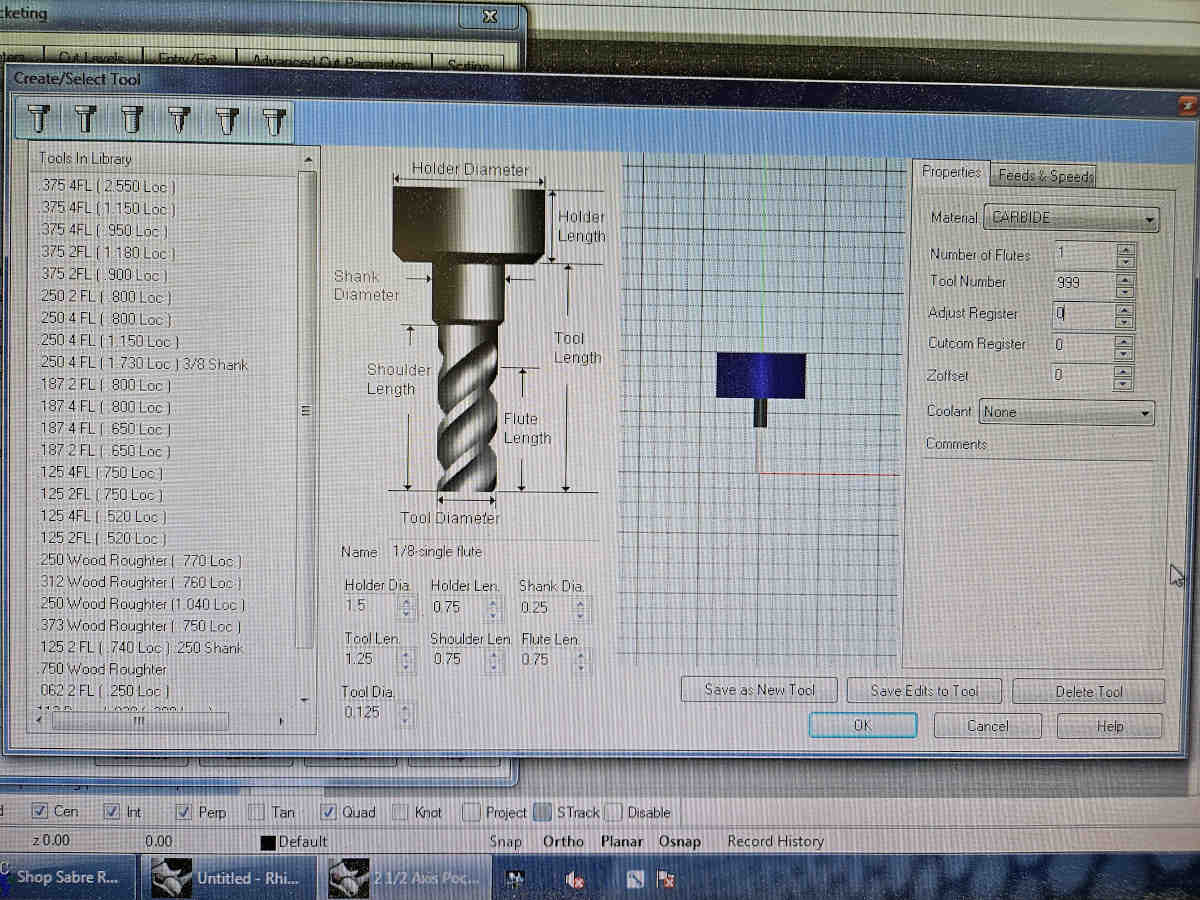Check the Disable osnap checkbox
This screenshot has width=1200, height=900.
614,812
